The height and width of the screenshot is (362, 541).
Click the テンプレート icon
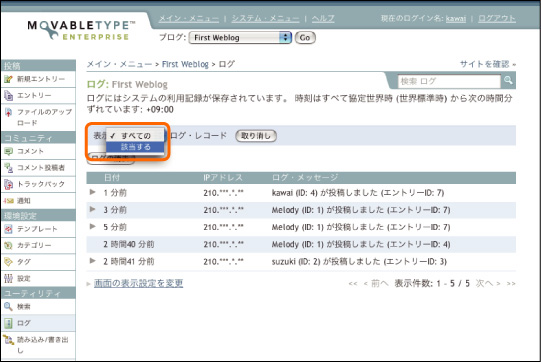coord(8,229)
